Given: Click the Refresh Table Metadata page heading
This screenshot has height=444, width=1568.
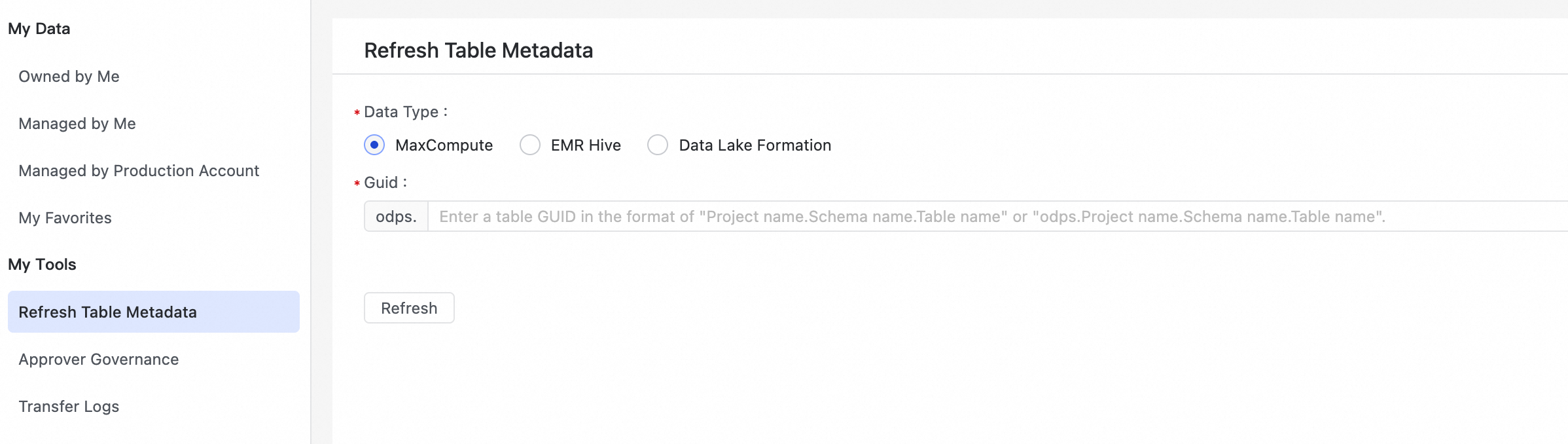Looking at the screenshot, I should pyautogui.click(x=478, y=50).
